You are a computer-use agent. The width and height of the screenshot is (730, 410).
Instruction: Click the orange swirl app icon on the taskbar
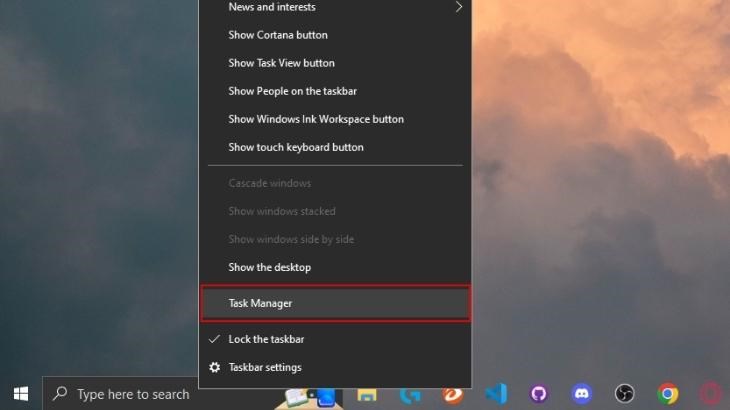pos(453,395)
